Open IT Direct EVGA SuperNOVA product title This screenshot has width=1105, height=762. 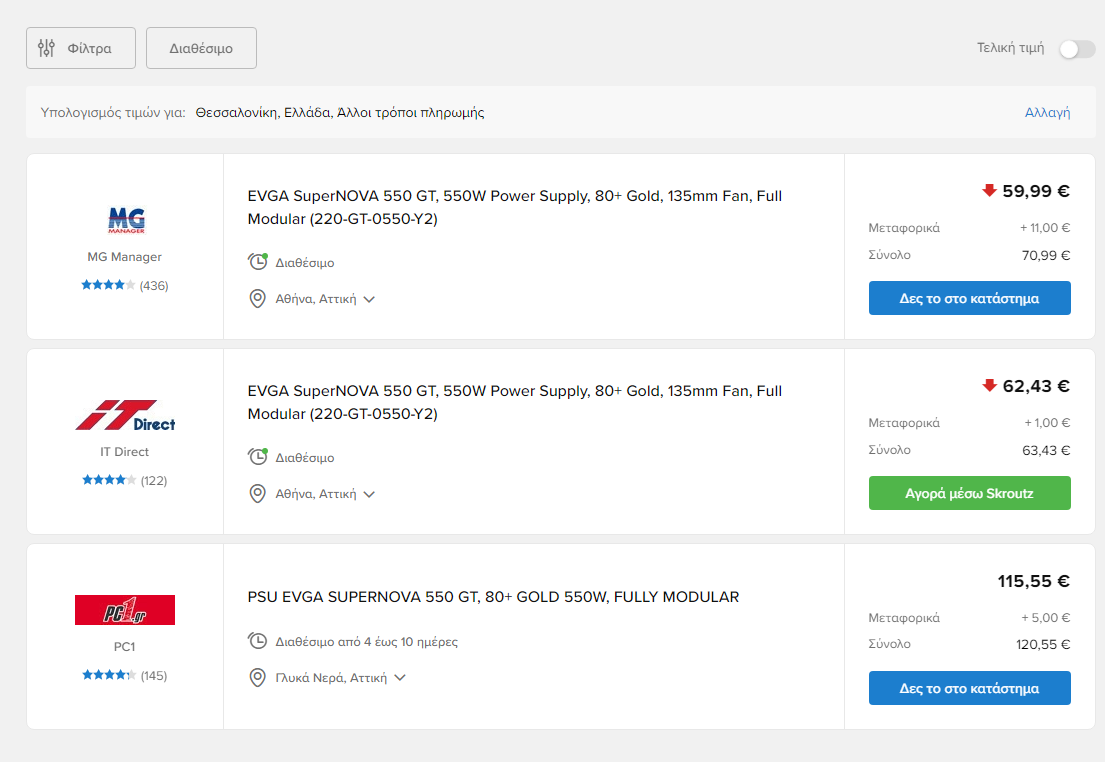coord(514,402)
